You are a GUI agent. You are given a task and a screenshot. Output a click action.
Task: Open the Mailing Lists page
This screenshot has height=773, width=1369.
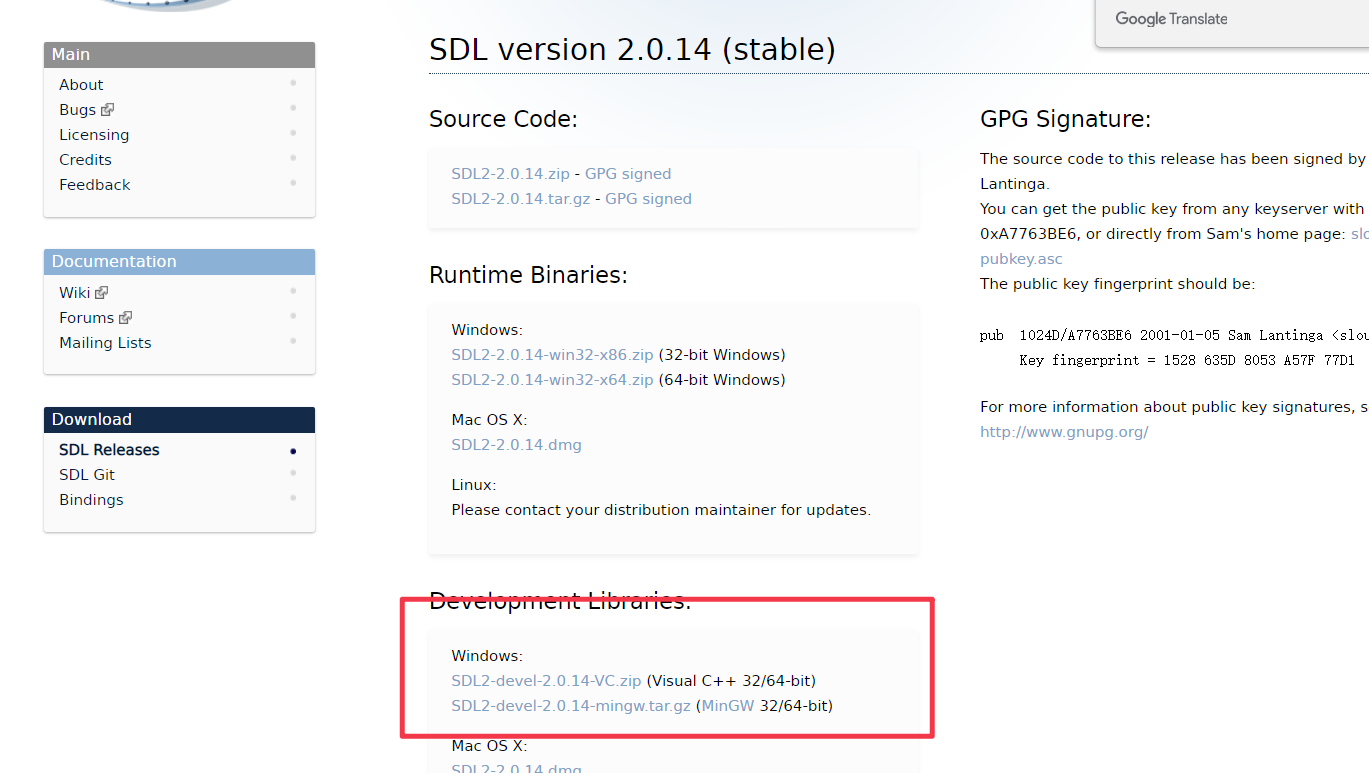click(105, 342)
